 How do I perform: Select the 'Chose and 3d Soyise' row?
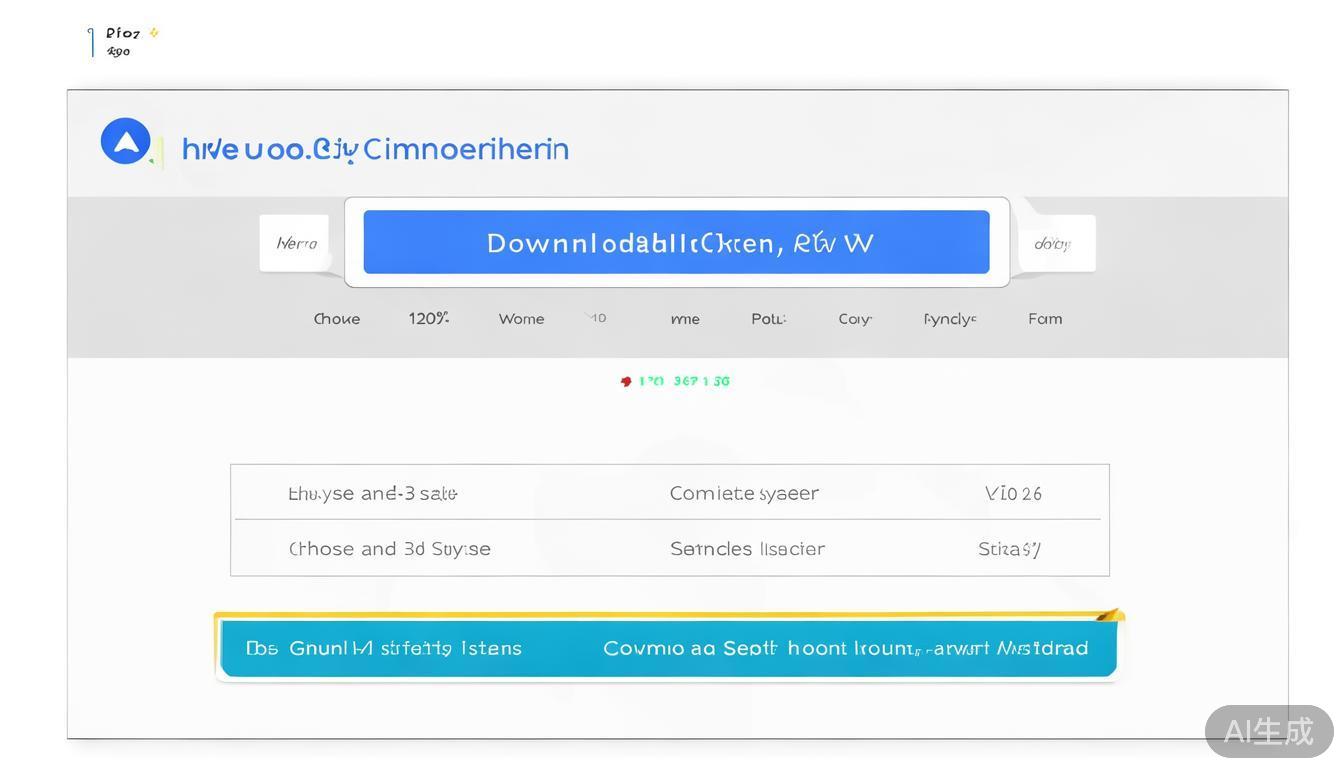[389, 549]
